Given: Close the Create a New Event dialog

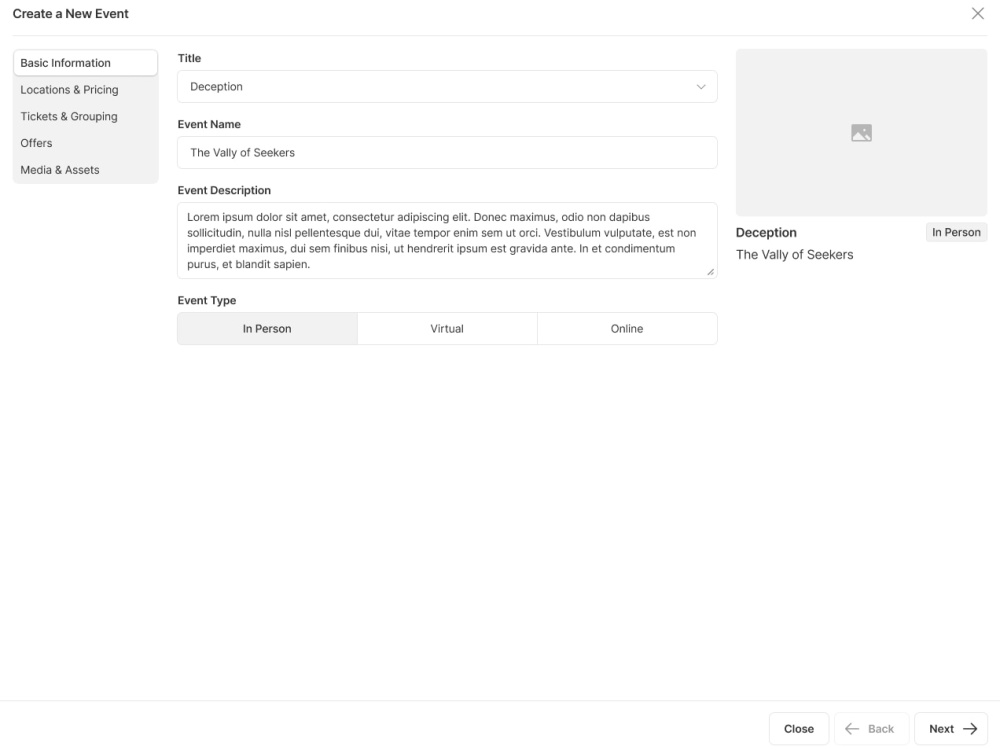Looking at the screenshot, I should [x=977, y=13].
